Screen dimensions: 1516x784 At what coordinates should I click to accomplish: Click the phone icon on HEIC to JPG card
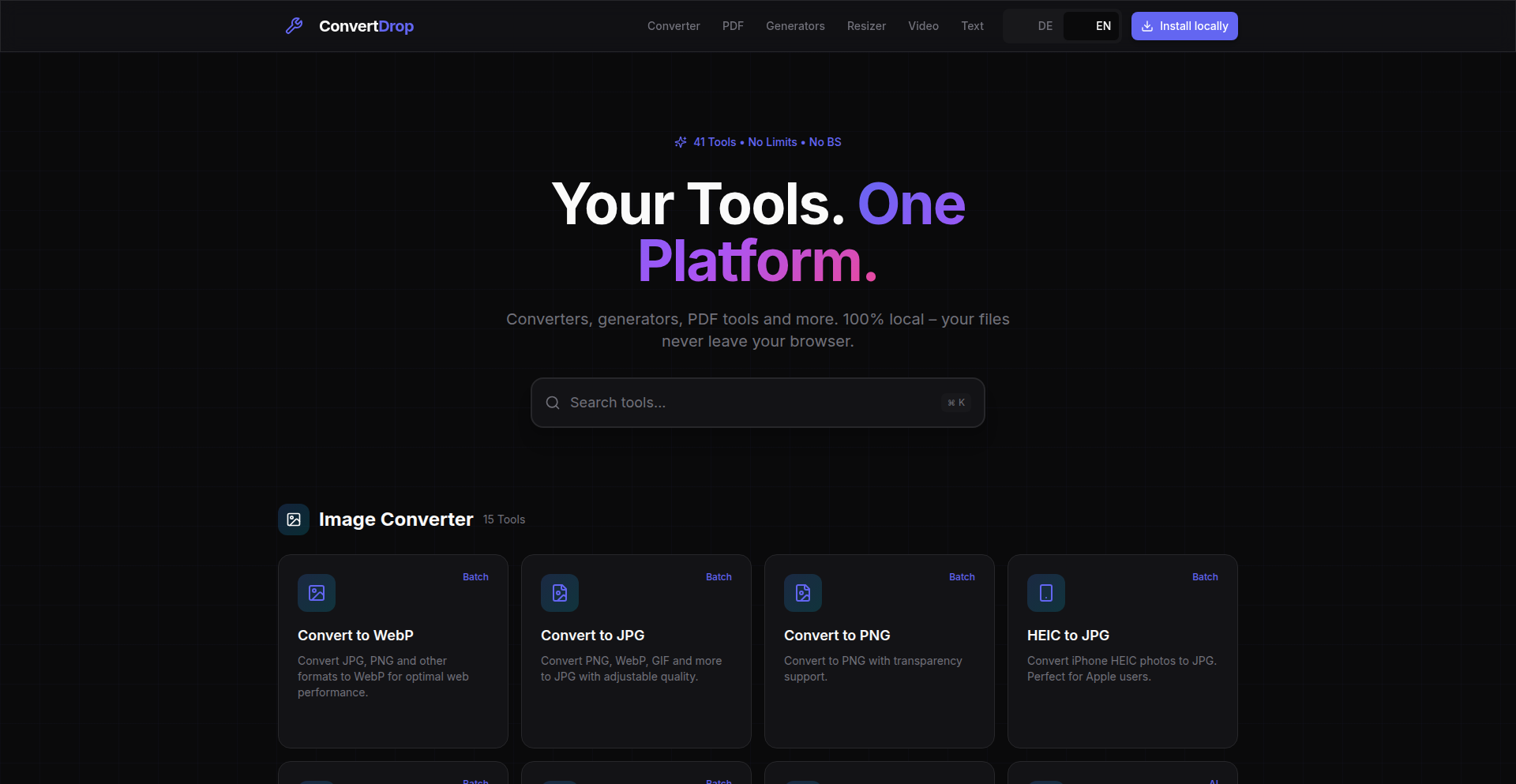coord(1045,593)
